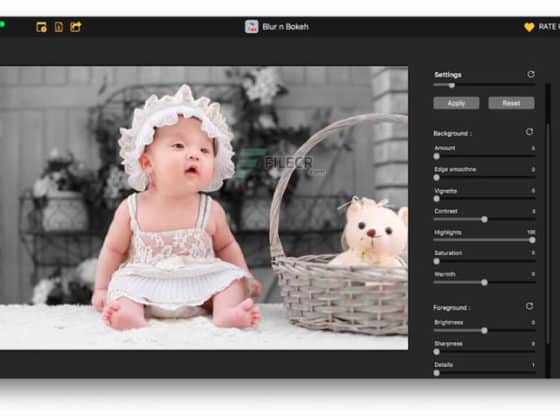The image size is (560, 420).
Task: Click the Contrast slider handle
Action: [484, 219]
